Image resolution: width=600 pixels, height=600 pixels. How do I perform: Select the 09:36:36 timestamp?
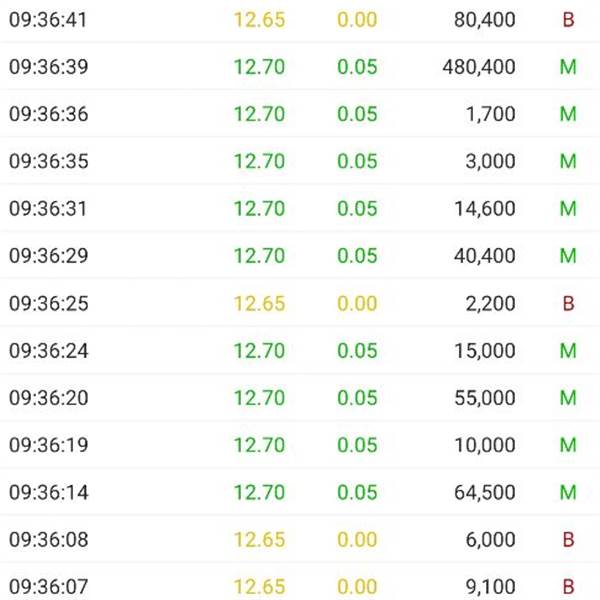pyautogui.click(x=49, y=114)
